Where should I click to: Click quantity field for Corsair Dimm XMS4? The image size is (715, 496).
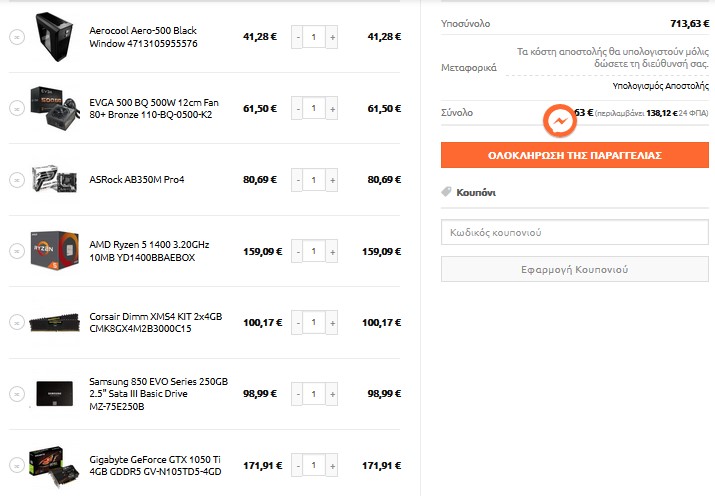[314, 322]
